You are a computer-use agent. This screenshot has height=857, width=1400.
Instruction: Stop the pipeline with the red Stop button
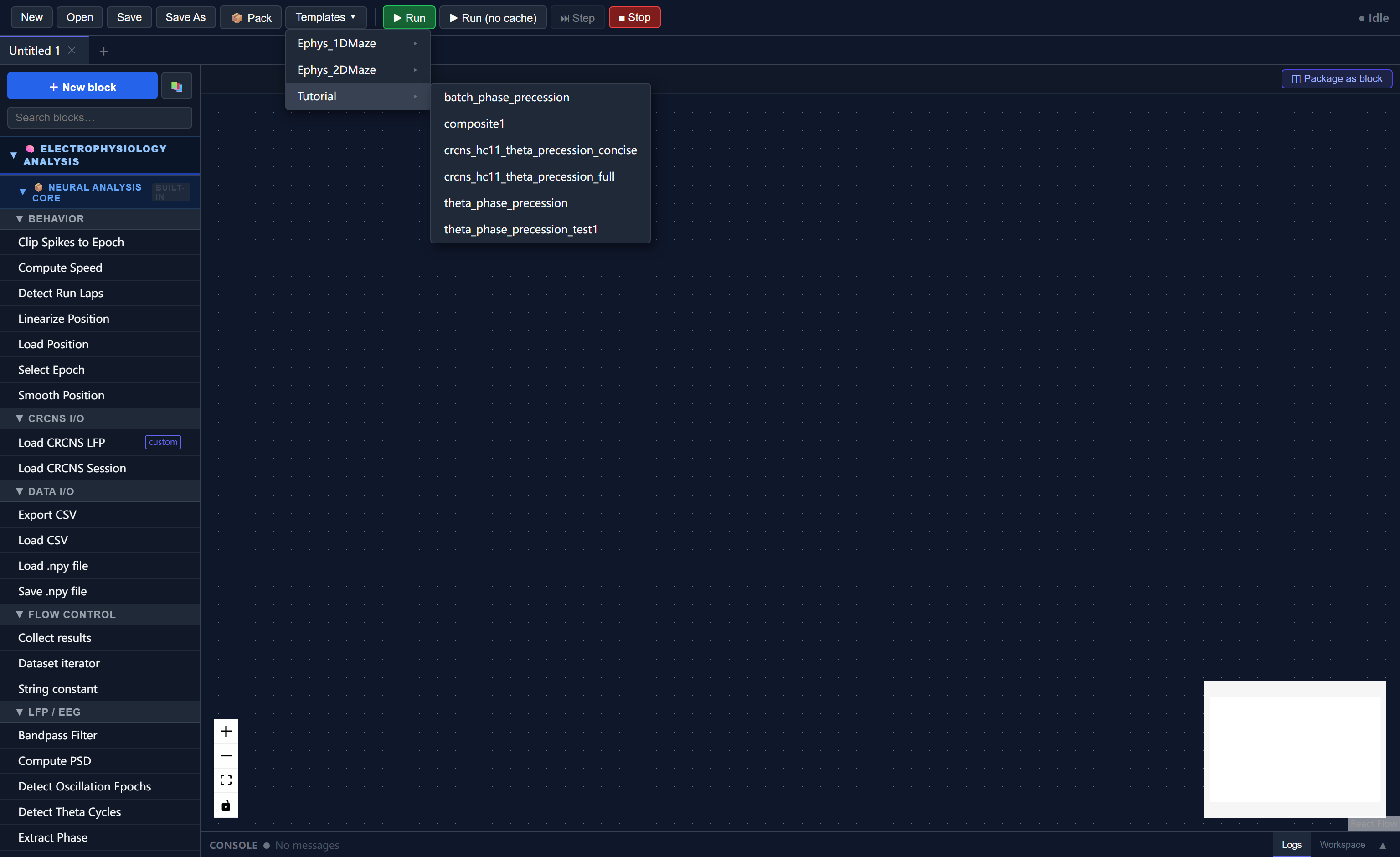[634, 18]
